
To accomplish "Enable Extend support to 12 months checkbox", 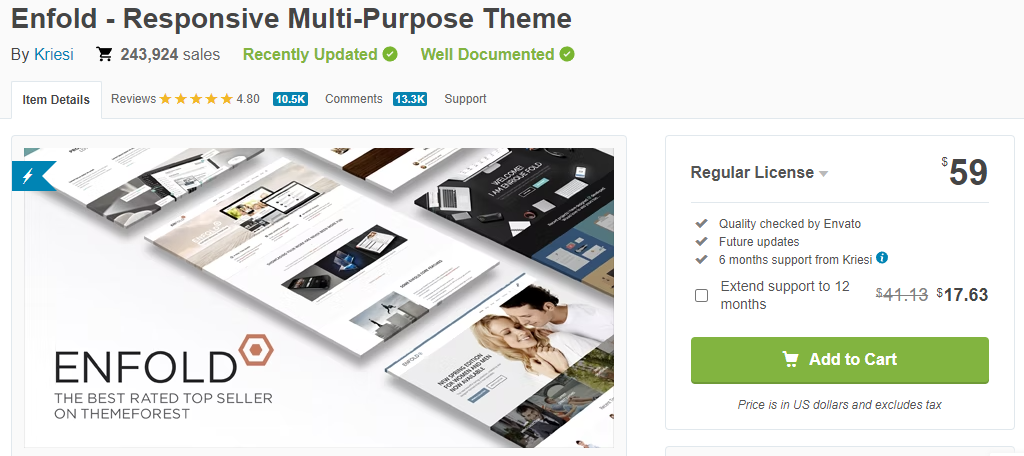I will pos(701,295).
